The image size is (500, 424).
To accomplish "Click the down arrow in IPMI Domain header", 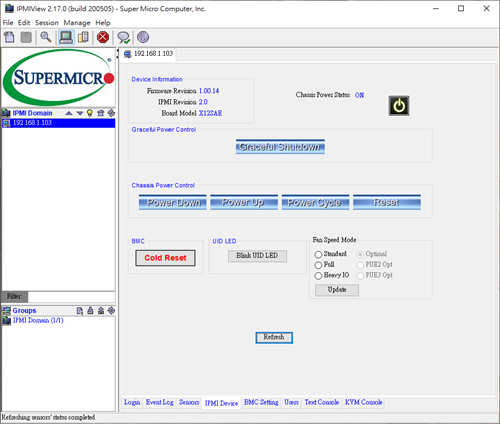I will click(x=79, y=113).
